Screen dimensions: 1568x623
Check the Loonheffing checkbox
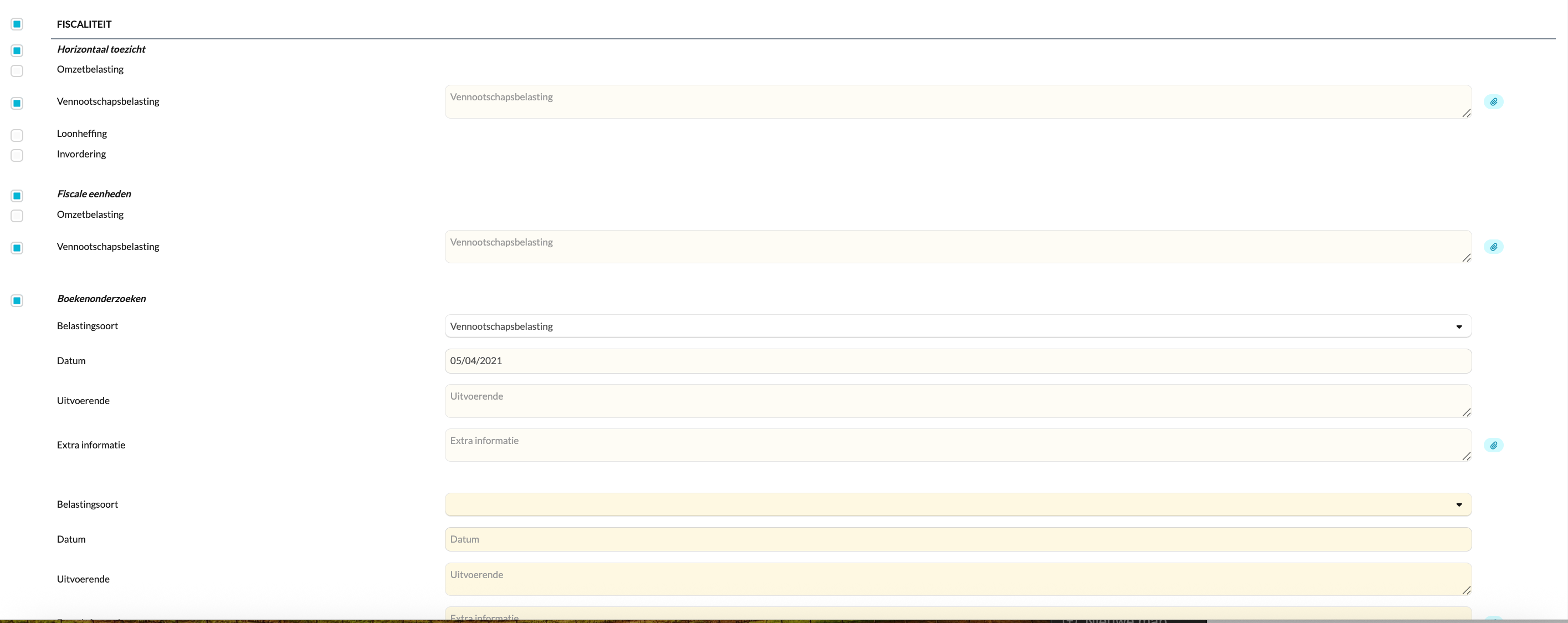pyautogui.click(x=17, y=135)
